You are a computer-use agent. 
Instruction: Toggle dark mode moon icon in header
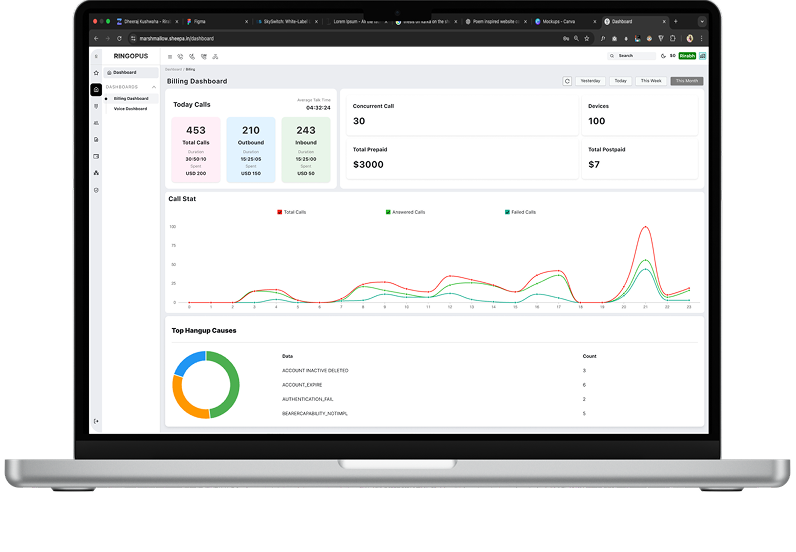tap(663, 56)
